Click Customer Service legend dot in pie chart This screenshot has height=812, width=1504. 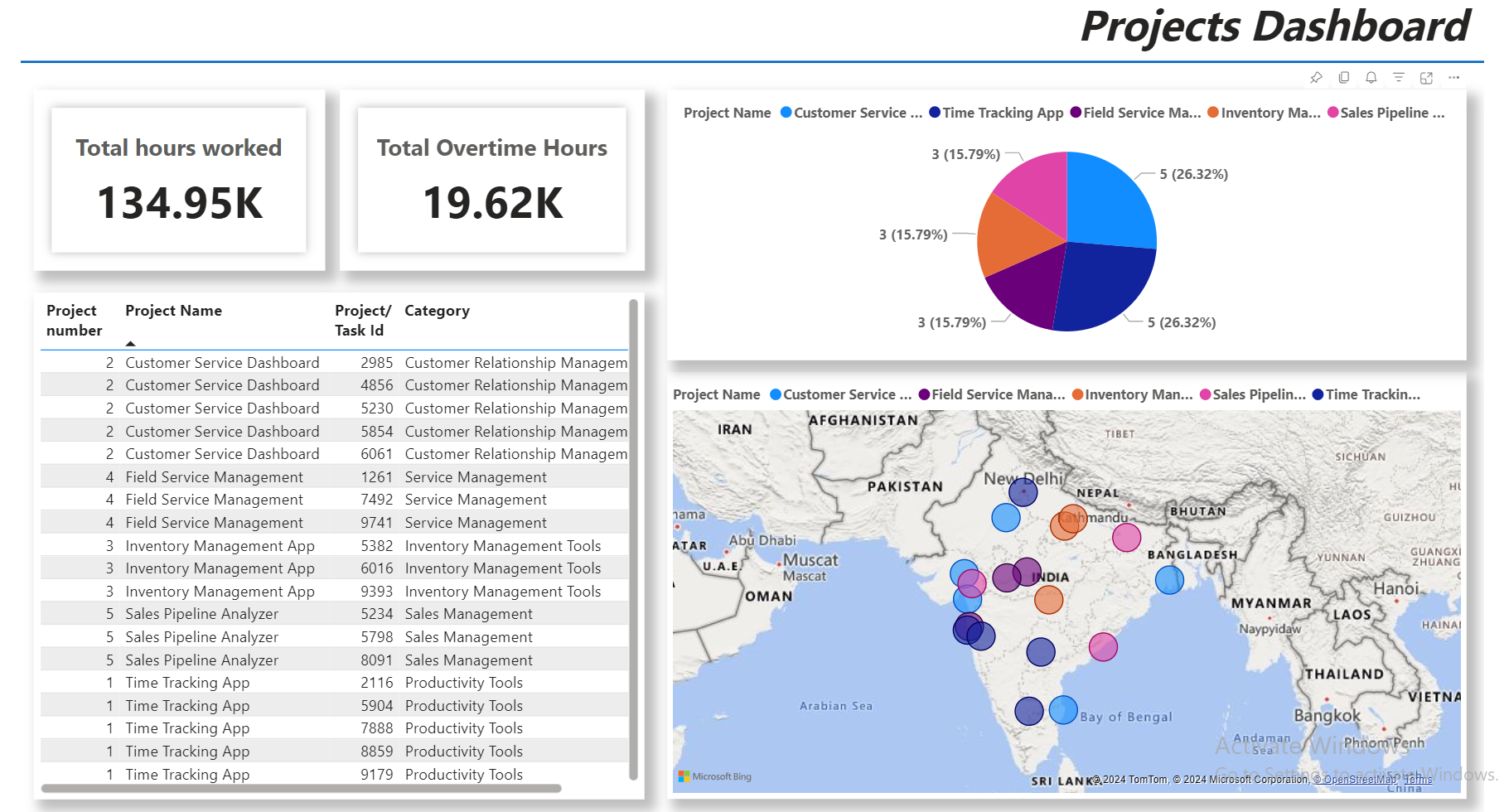tap(786, 113)
